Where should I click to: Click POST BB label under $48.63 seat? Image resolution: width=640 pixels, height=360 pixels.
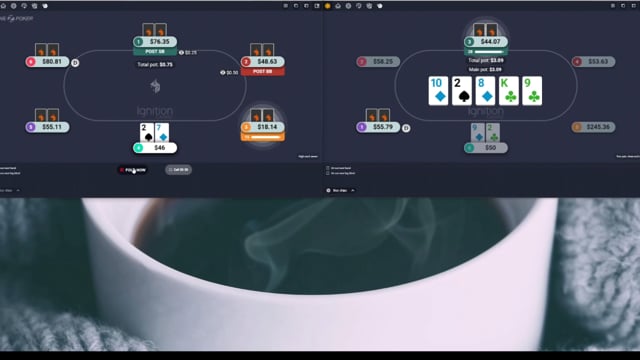263,71
